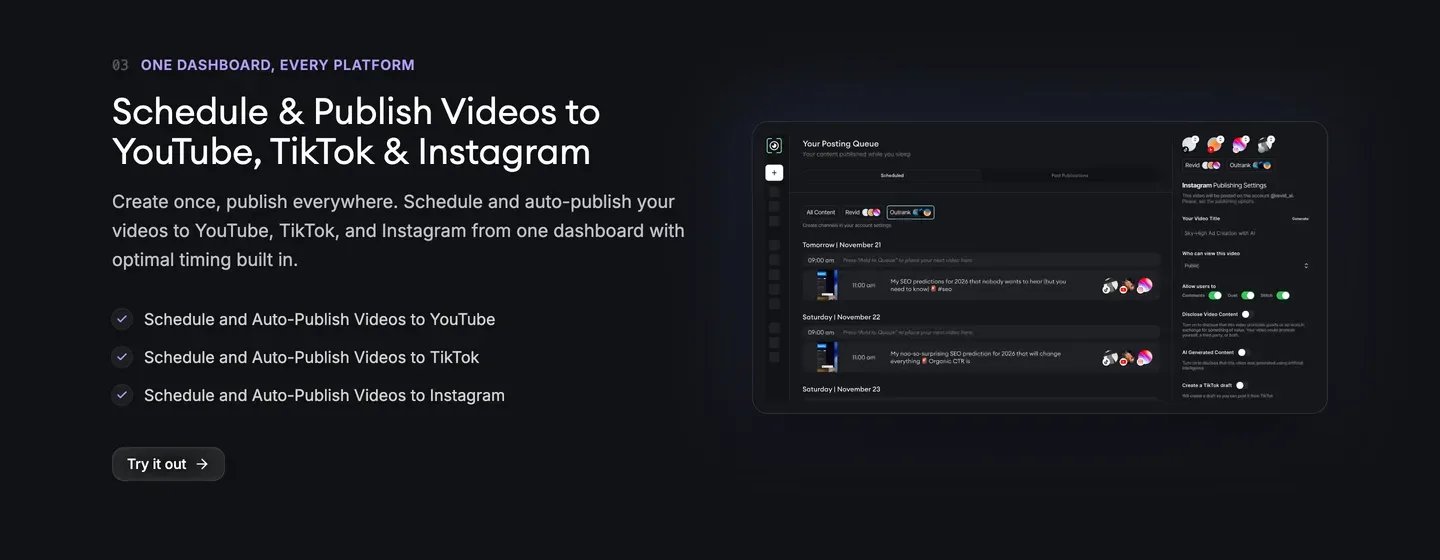
Task: Click 'Tomorrow | November 21' date heading
Action: coord(842,245)
